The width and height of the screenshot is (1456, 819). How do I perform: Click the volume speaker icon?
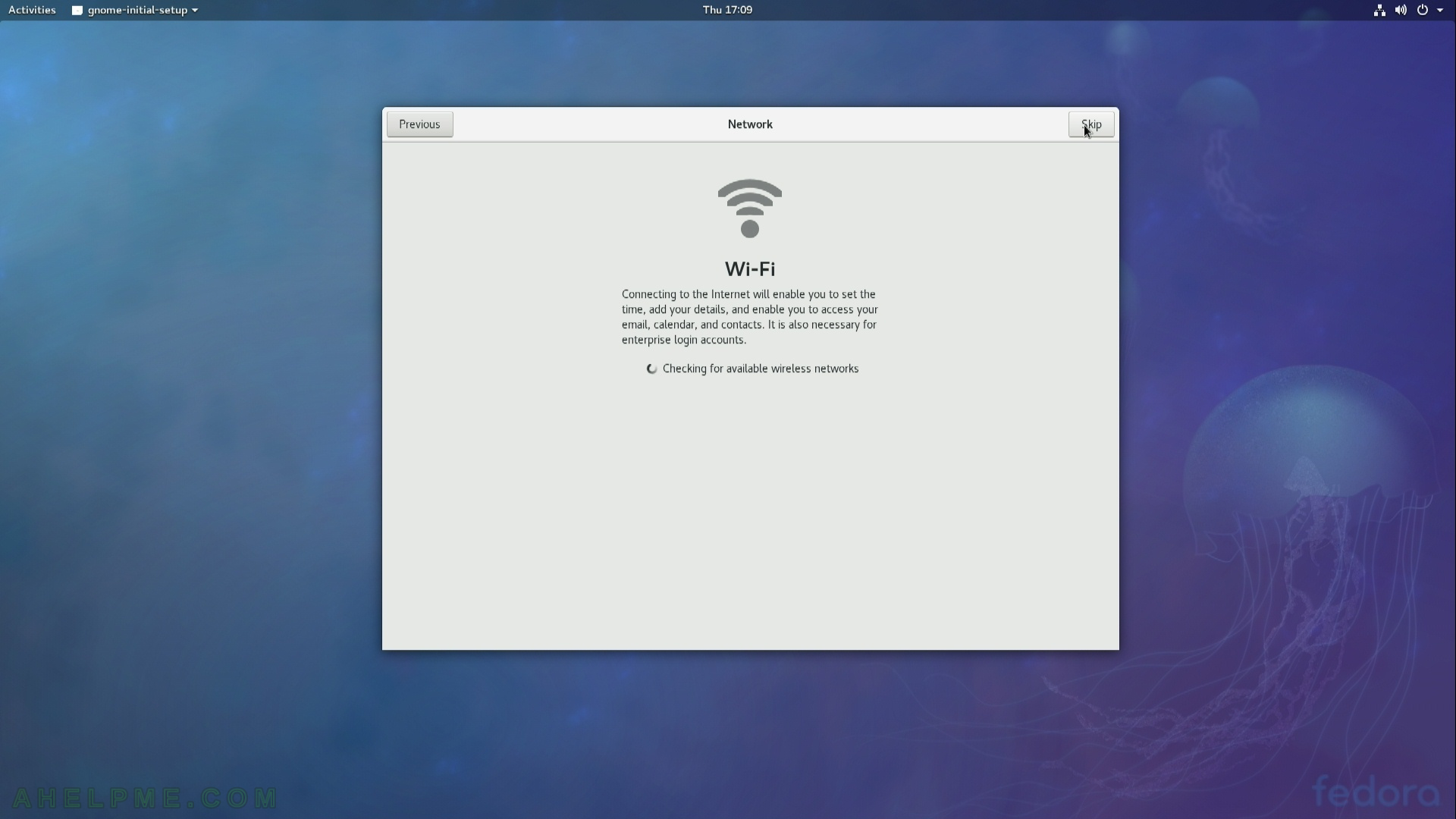tap(1401, 10)
